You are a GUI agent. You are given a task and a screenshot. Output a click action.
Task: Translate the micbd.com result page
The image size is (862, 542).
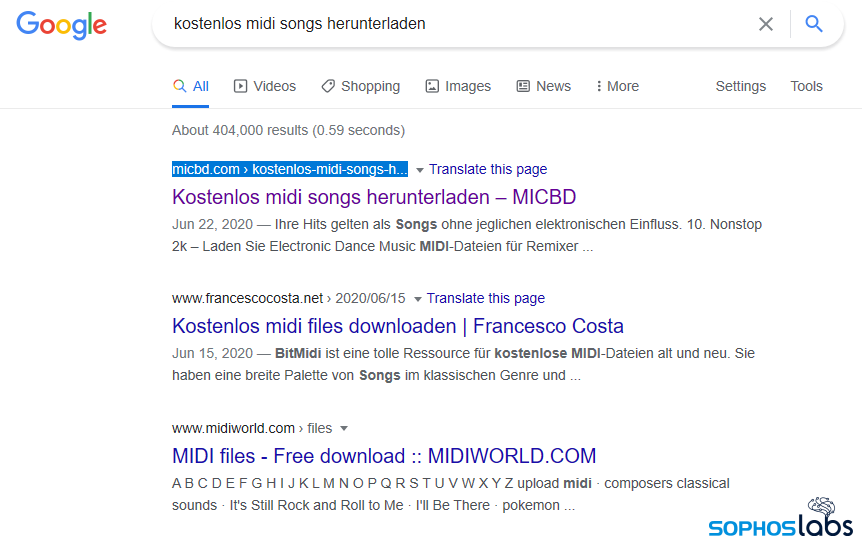pos(488,169)
